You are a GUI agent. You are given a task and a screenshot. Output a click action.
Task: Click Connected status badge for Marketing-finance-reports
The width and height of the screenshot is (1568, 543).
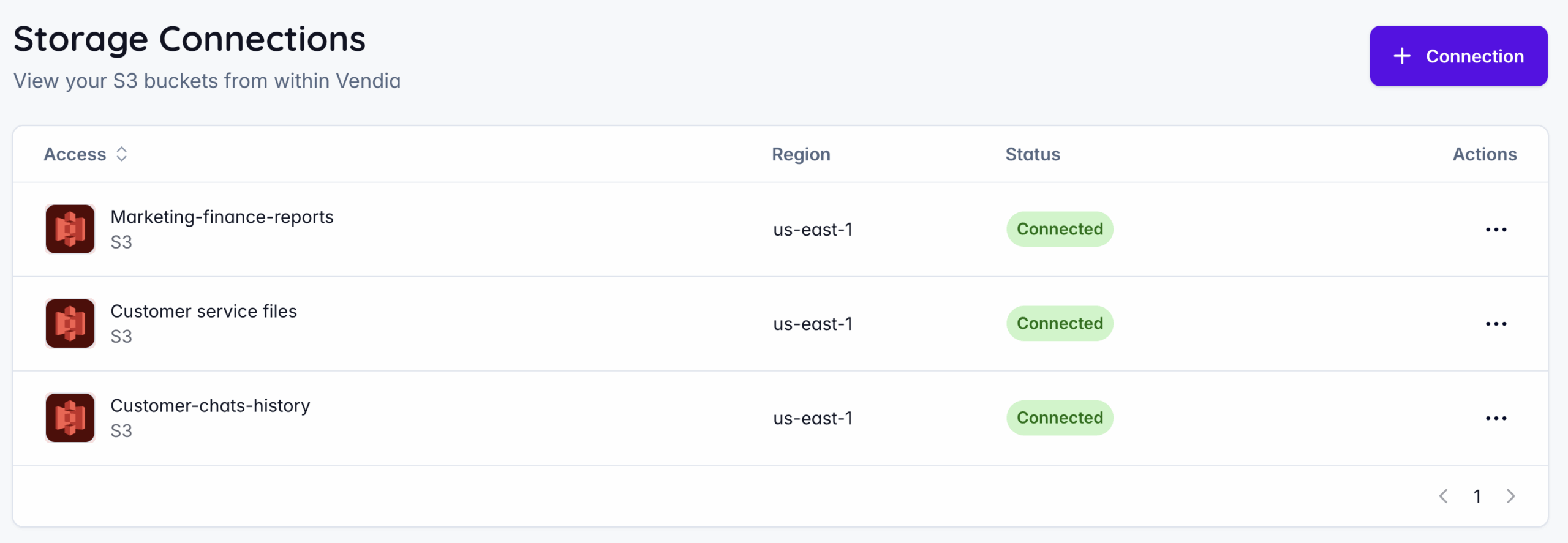[1060, 229]
